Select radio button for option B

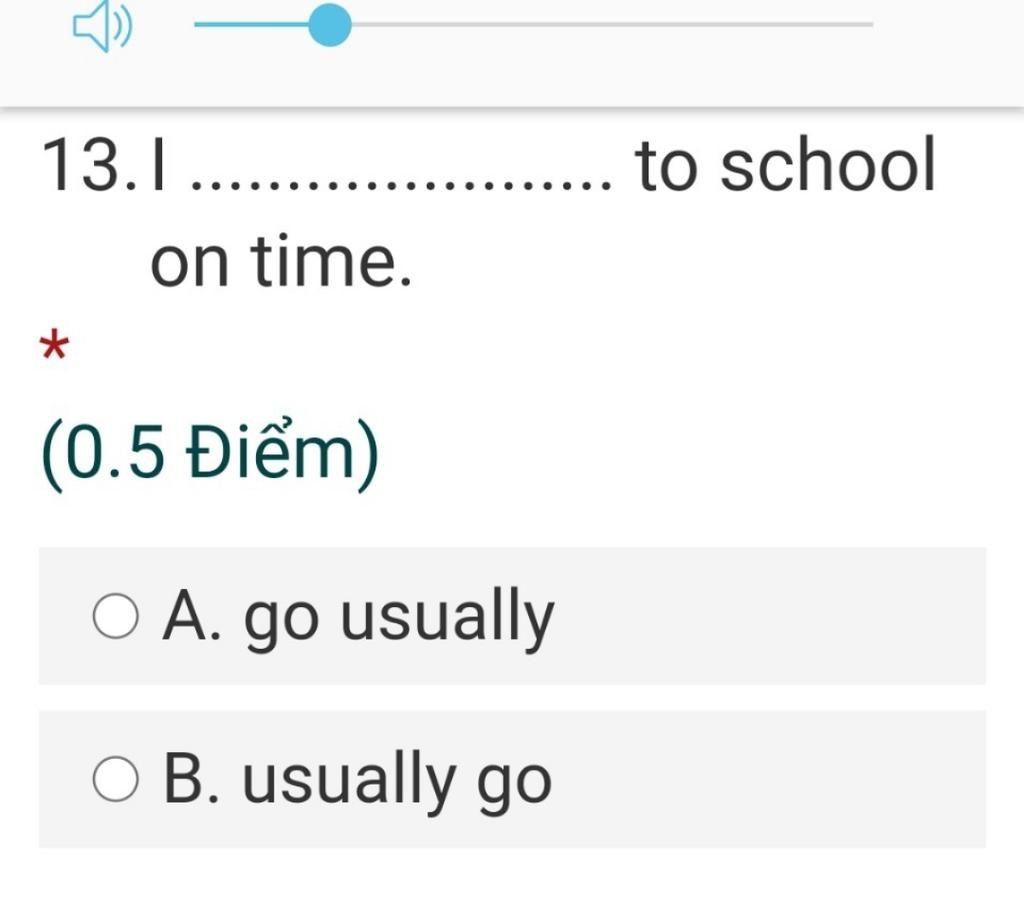[115, 780]
